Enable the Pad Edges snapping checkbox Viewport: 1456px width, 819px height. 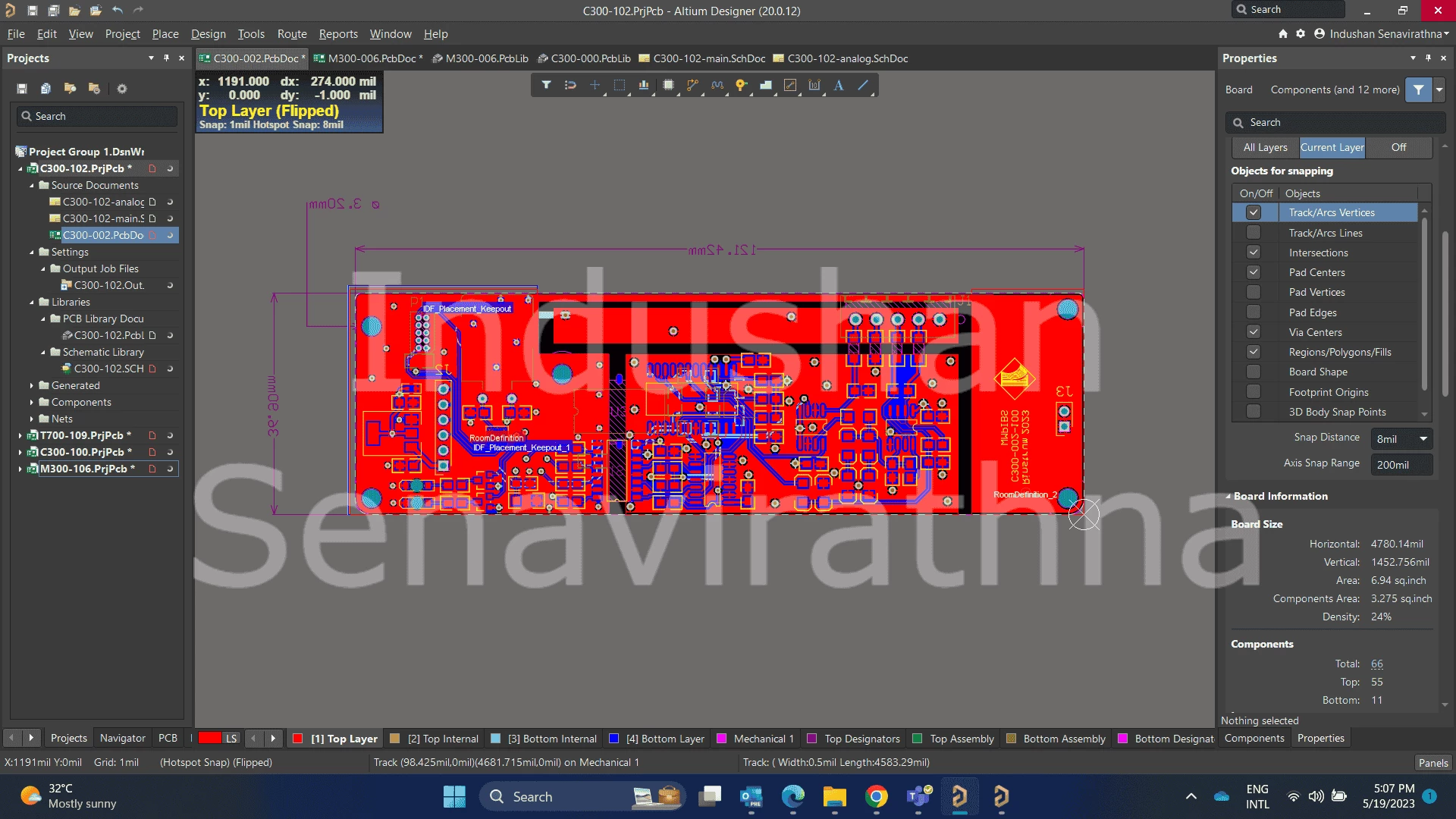[x=1254, y=312]
